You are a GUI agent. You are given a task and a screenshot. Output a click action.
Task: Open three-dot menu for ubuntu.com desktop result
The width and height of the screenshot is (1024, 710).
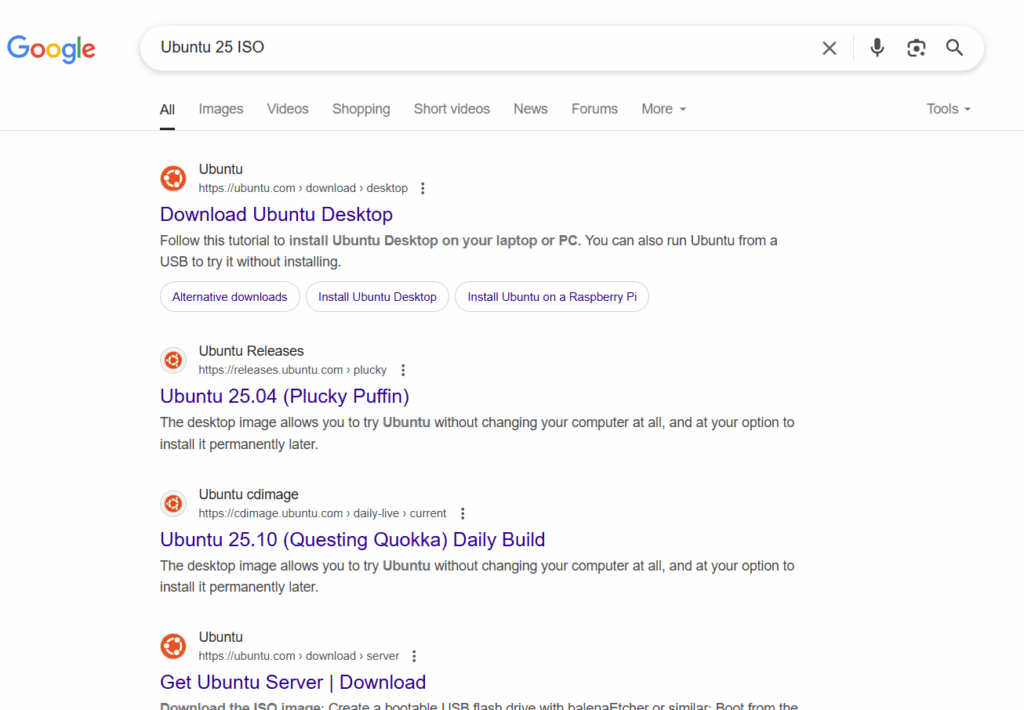click(x=423, y=188)
